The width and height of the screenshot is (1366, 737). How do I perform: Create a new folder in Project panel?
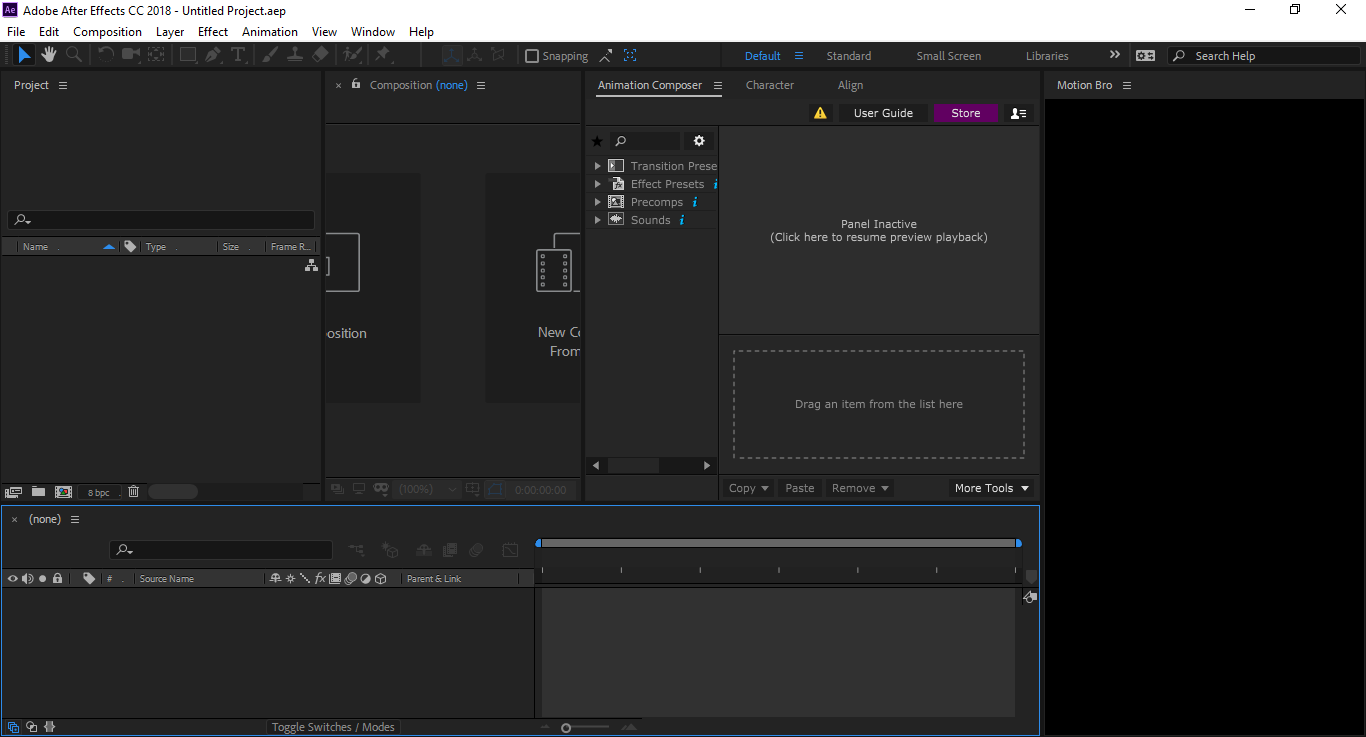click(38, 492)
